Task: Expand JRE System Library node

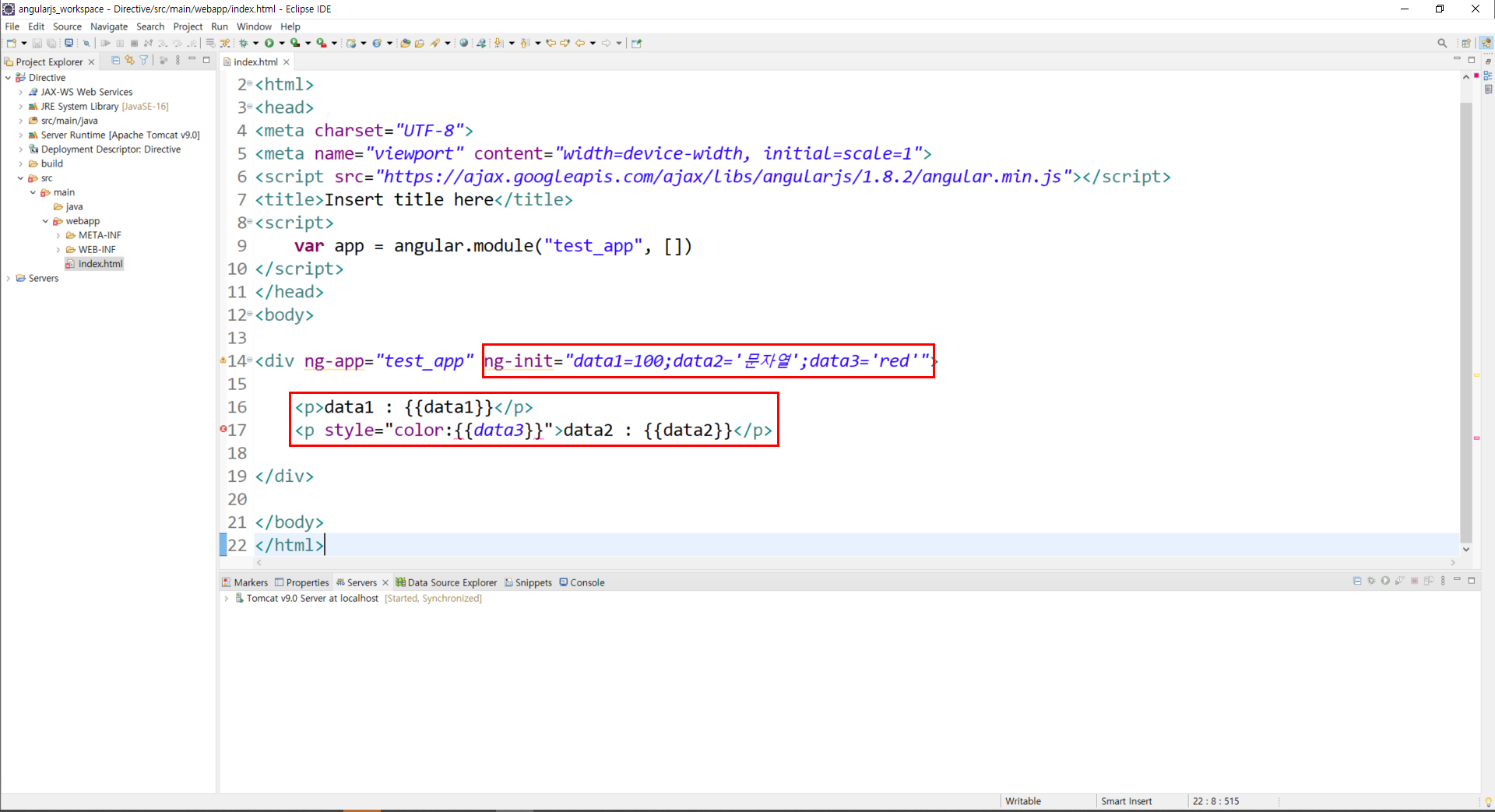Action: click(21, 107)
